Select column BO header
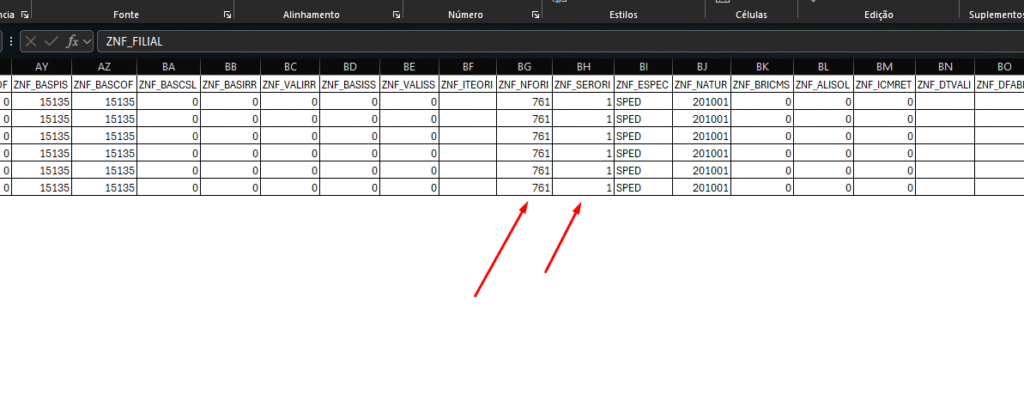 999,67
